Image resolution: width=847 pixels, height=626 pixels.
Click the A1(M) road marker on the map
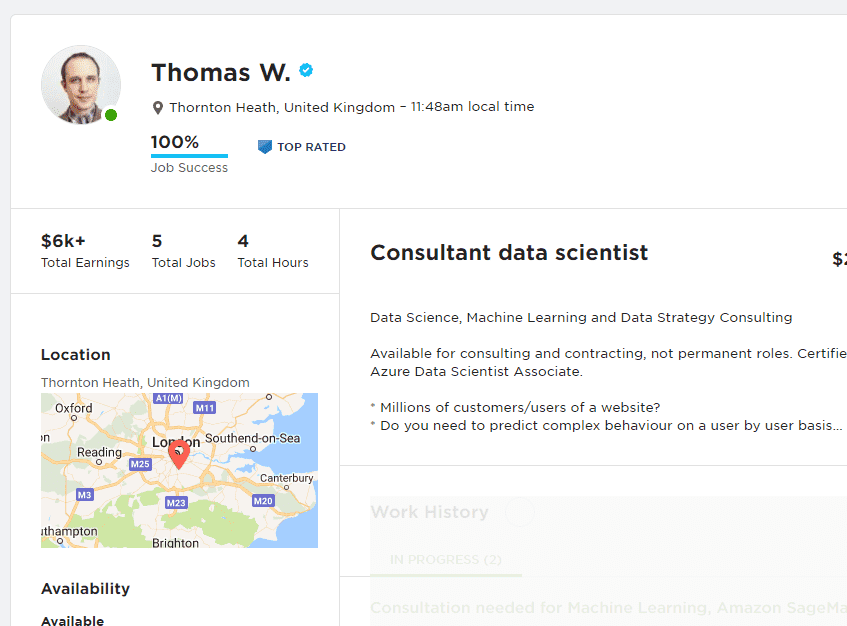pyautogui.click(x=166, y=396)
